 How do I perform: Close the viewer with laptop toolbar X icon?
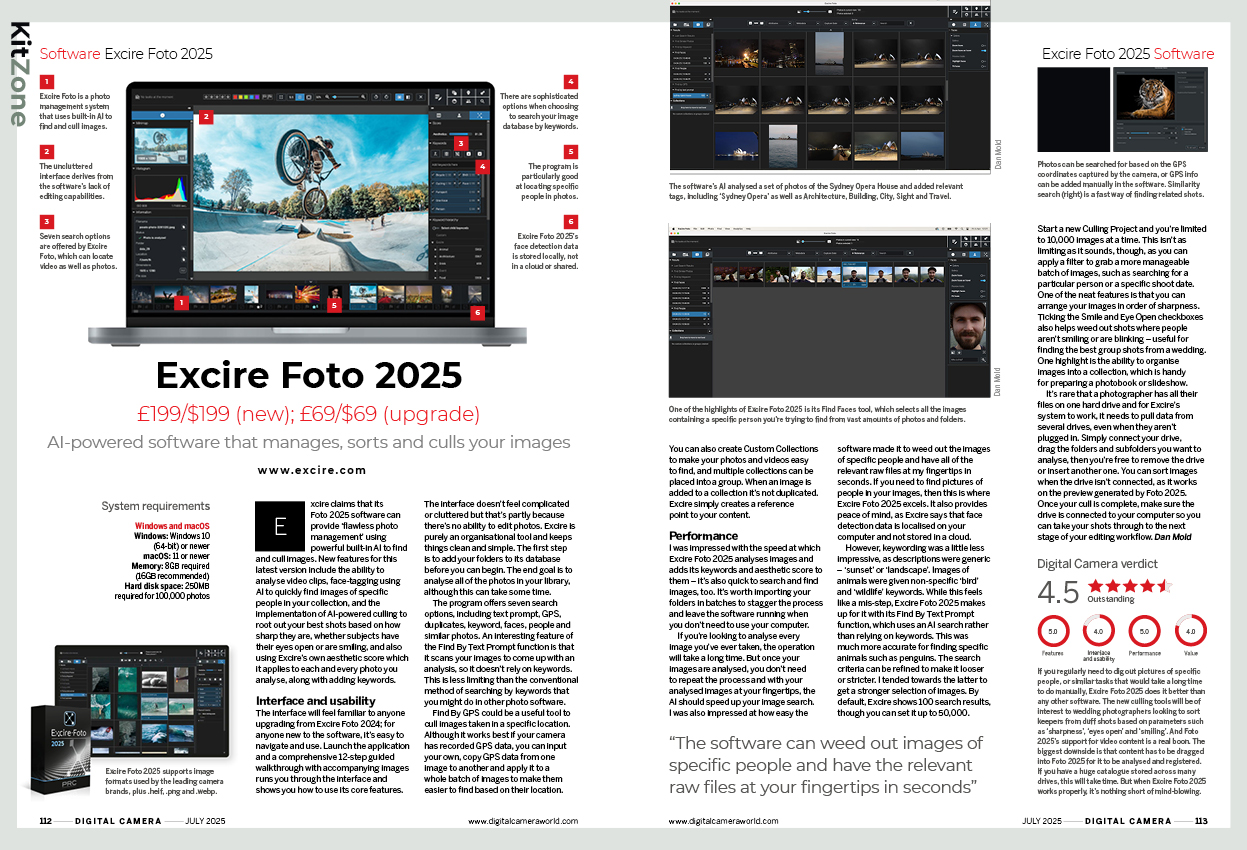421,97
